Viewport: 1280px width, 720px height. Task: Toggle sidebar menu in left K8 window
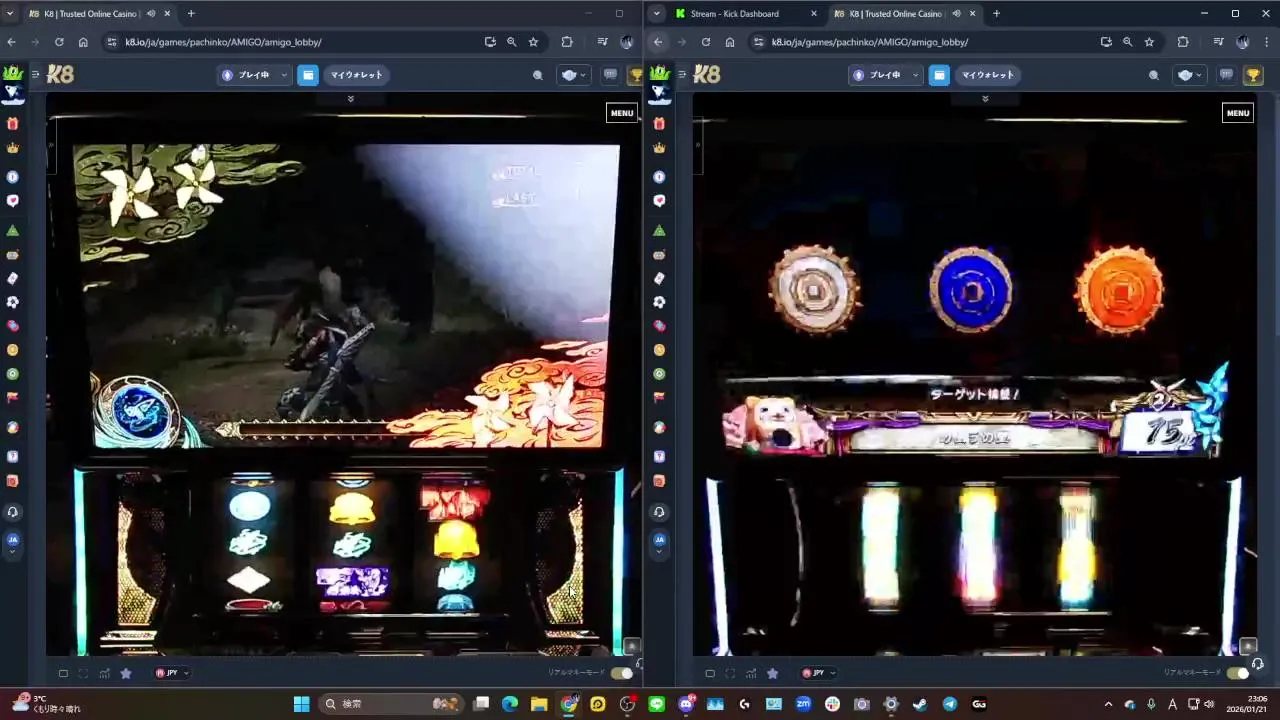pos(35,74)
